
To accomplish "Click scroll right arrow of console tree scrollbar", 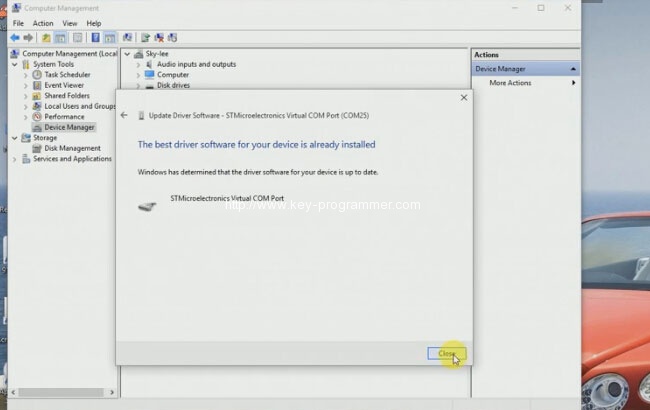I will tap(112, 392).
